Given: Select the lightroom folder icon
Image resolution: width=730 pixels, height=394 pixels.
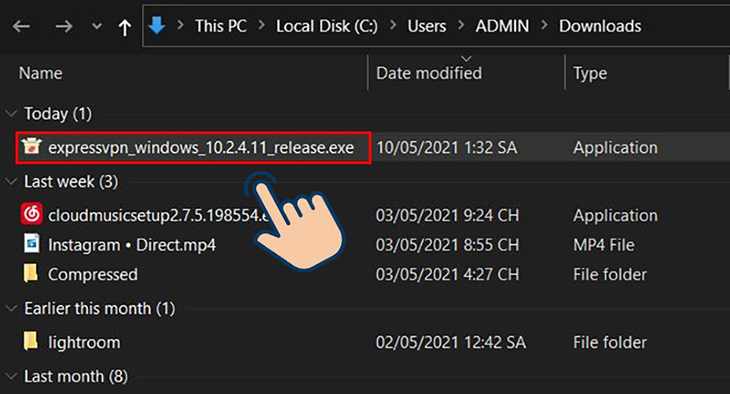Looking at the screenshot, I should point(31,341).
